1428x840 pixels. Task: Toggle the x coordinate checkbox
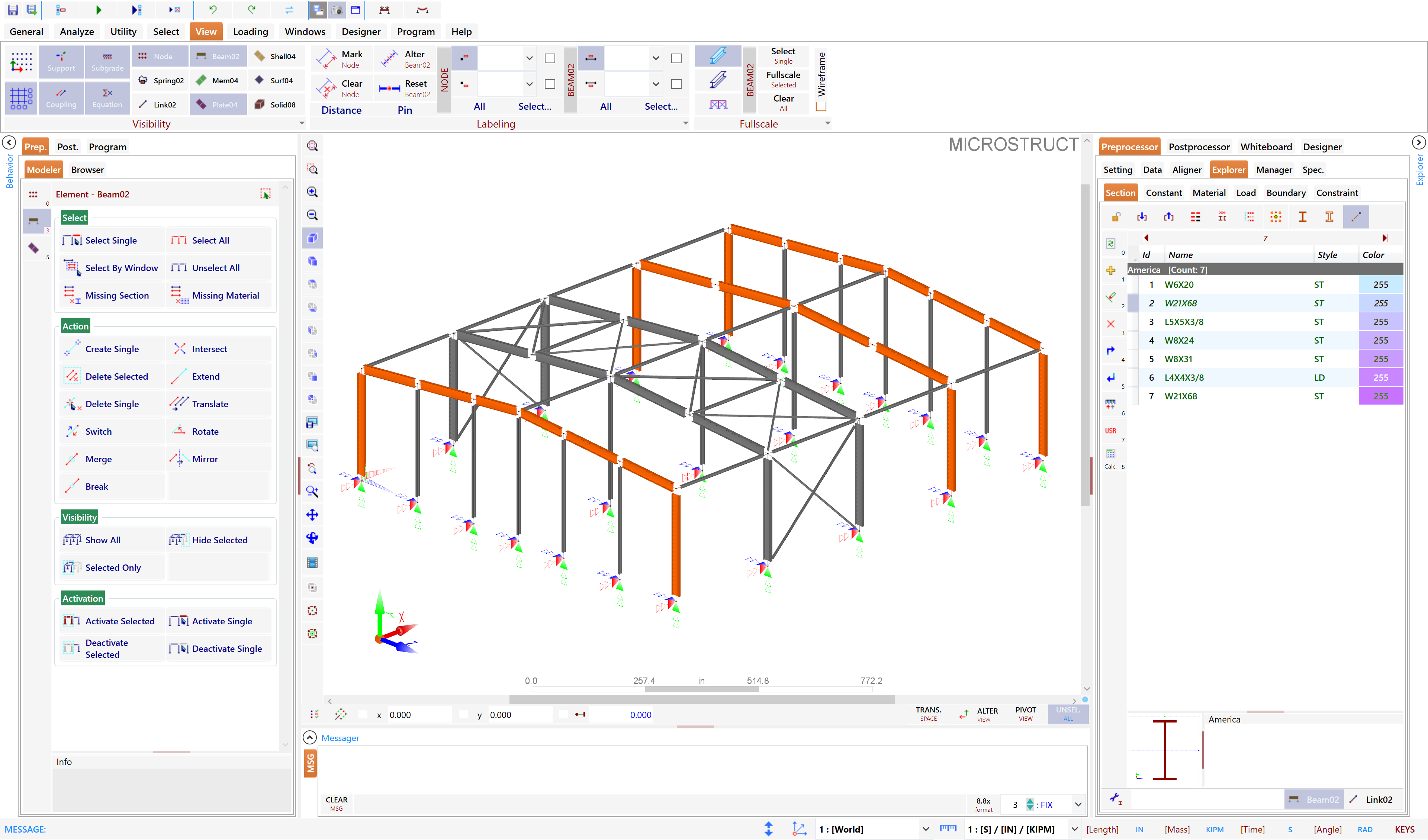(x=363, y=715)
